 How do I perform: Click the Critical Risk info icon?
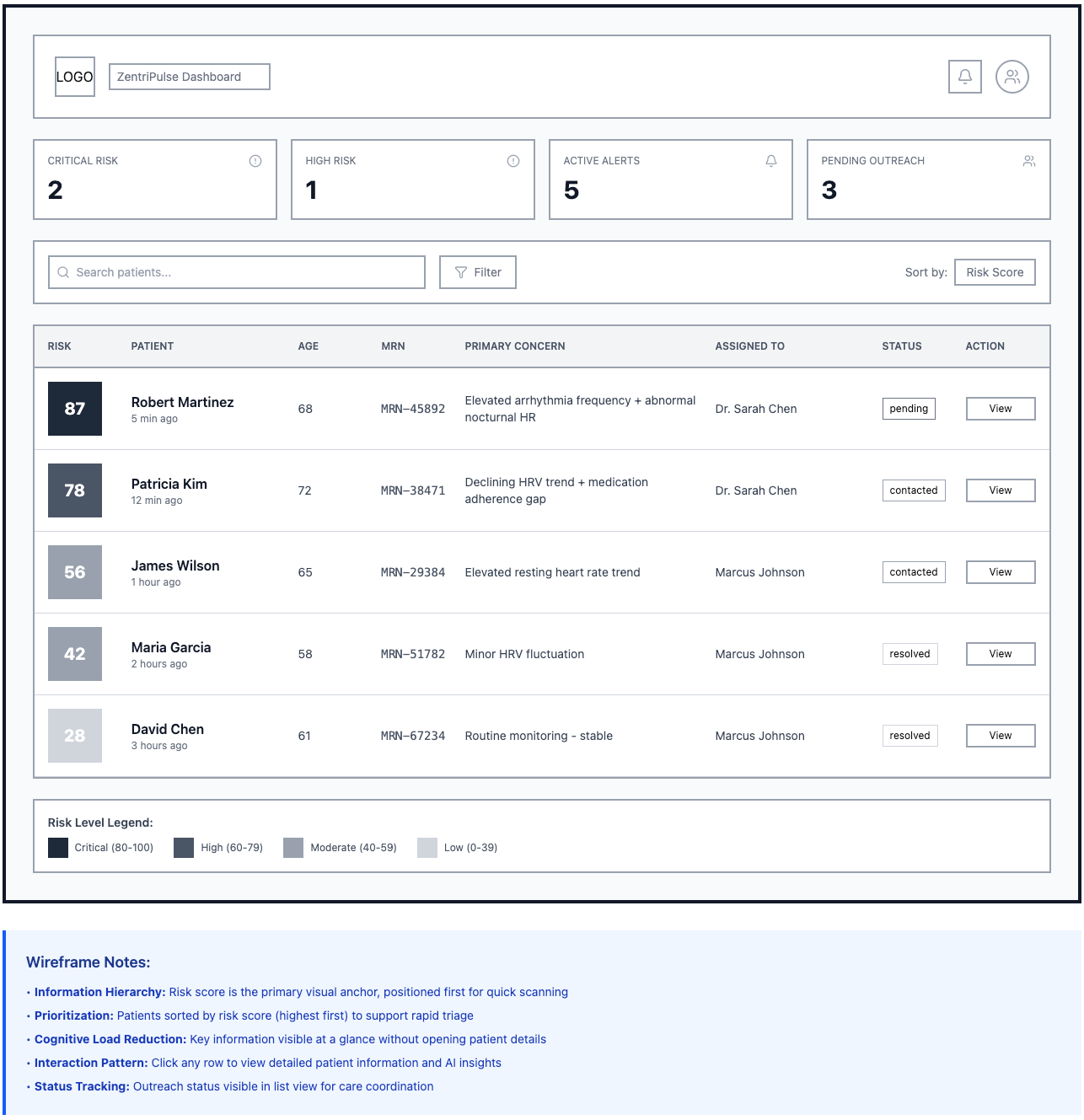[x=255, y=161]
